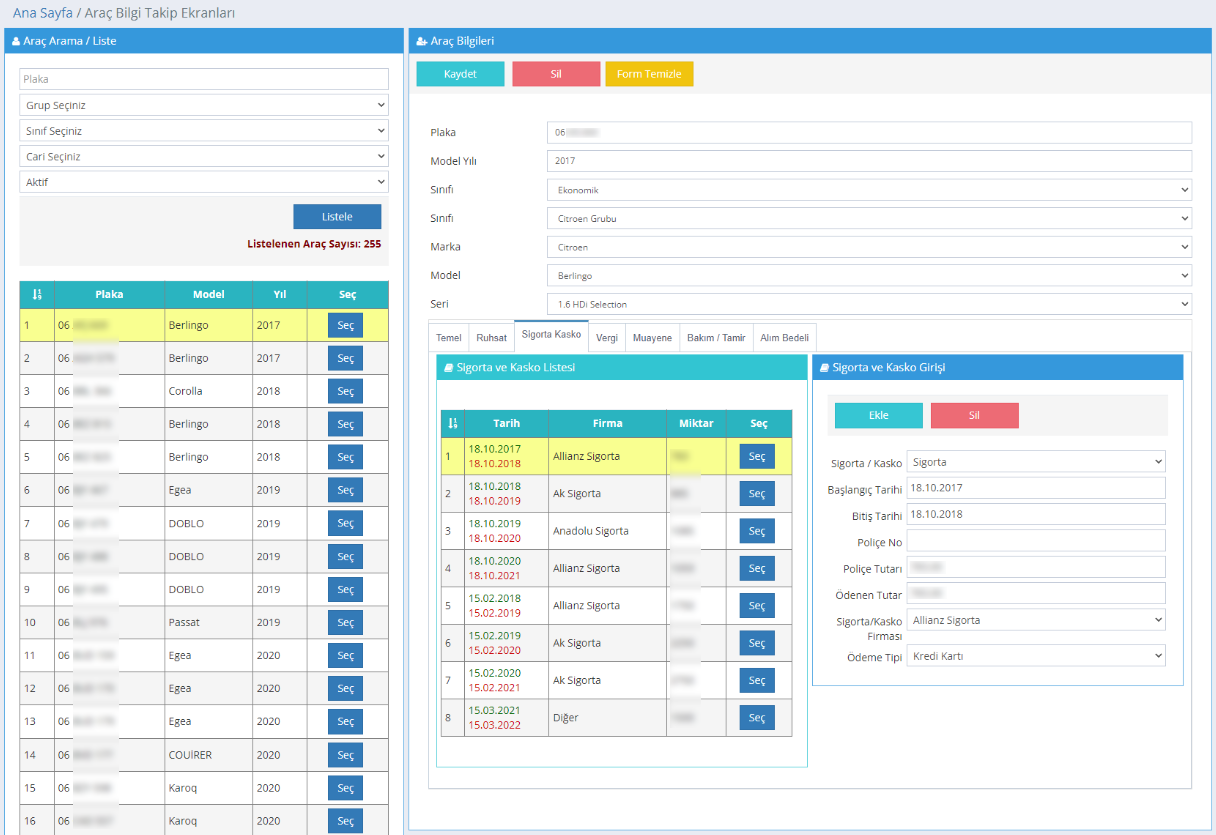
Task: Switch to Alım Bedeli tab
Action: click(x=785, y=338)
